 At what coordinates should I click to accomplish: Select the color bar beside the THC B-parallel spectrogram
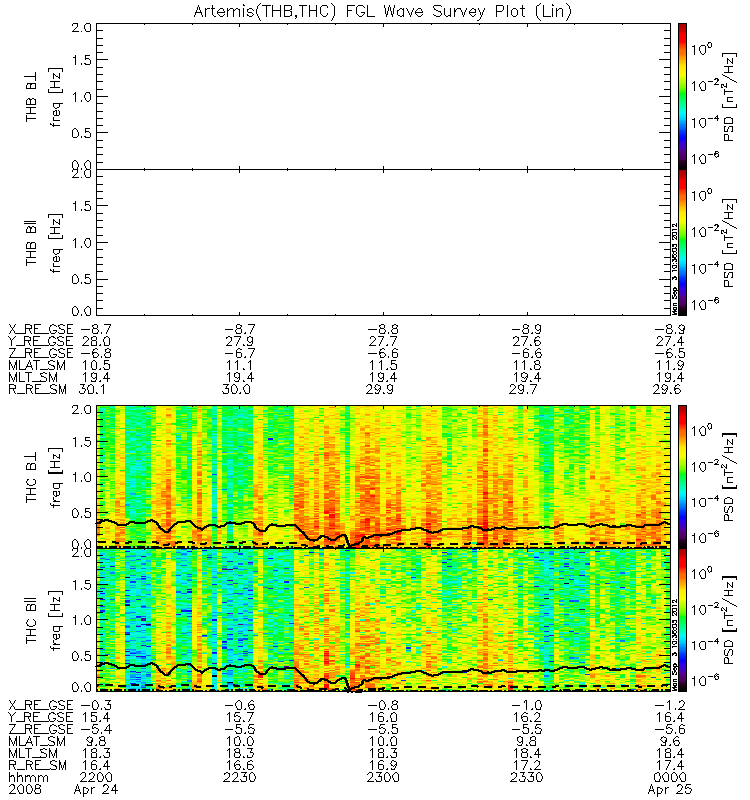click(x=682, y=620)
